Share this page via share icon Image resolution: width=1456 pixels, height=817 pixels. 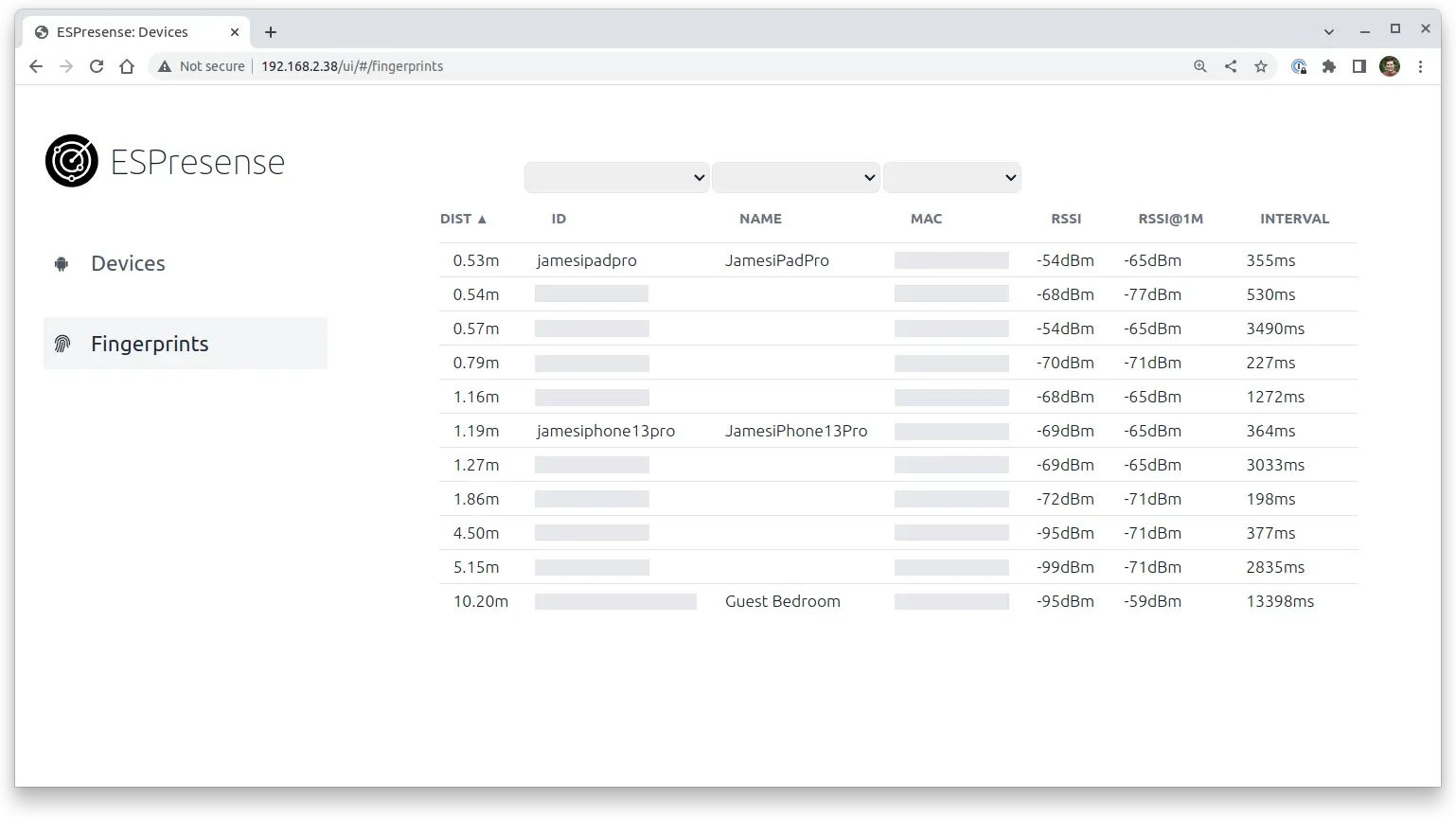tap(1231, 66)
